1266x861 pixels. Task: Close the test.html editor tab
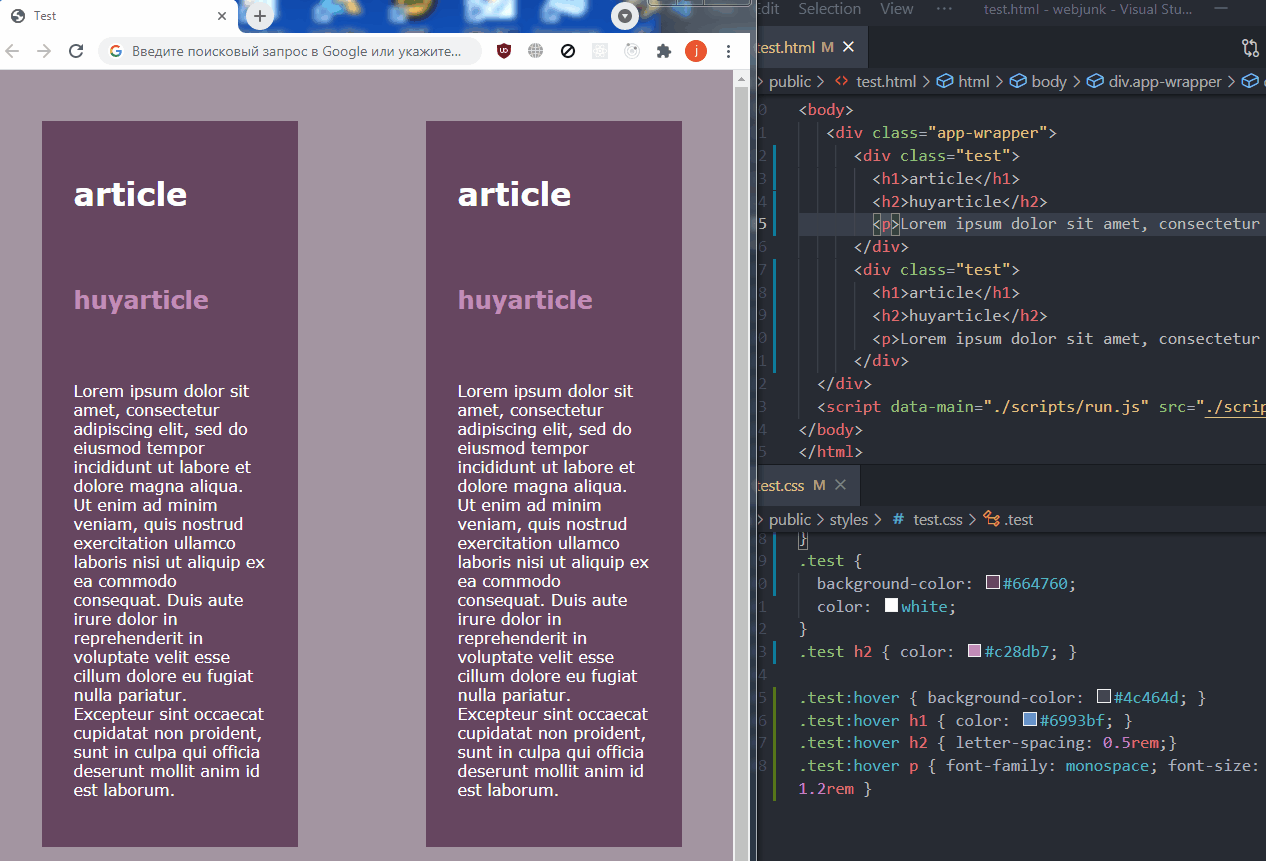(x=849, y=47)
